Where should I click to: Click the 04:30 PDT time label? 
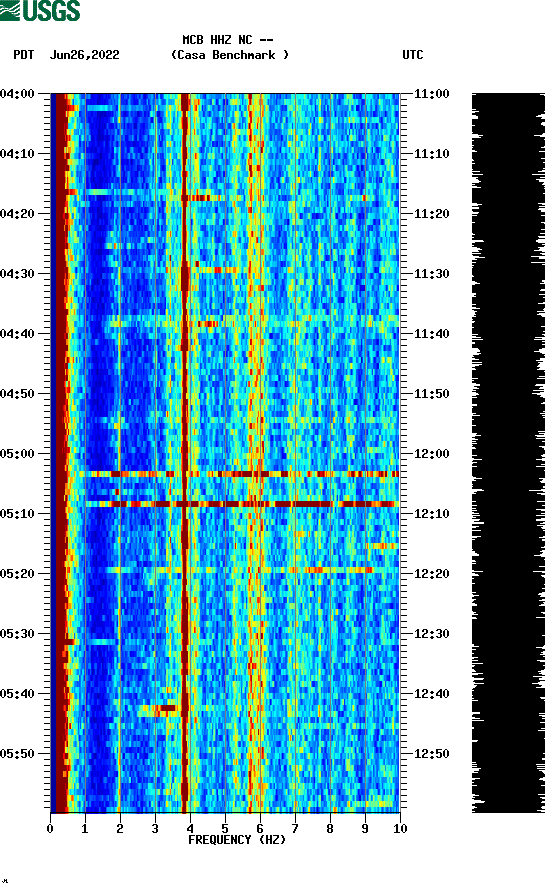coord(18,274)
